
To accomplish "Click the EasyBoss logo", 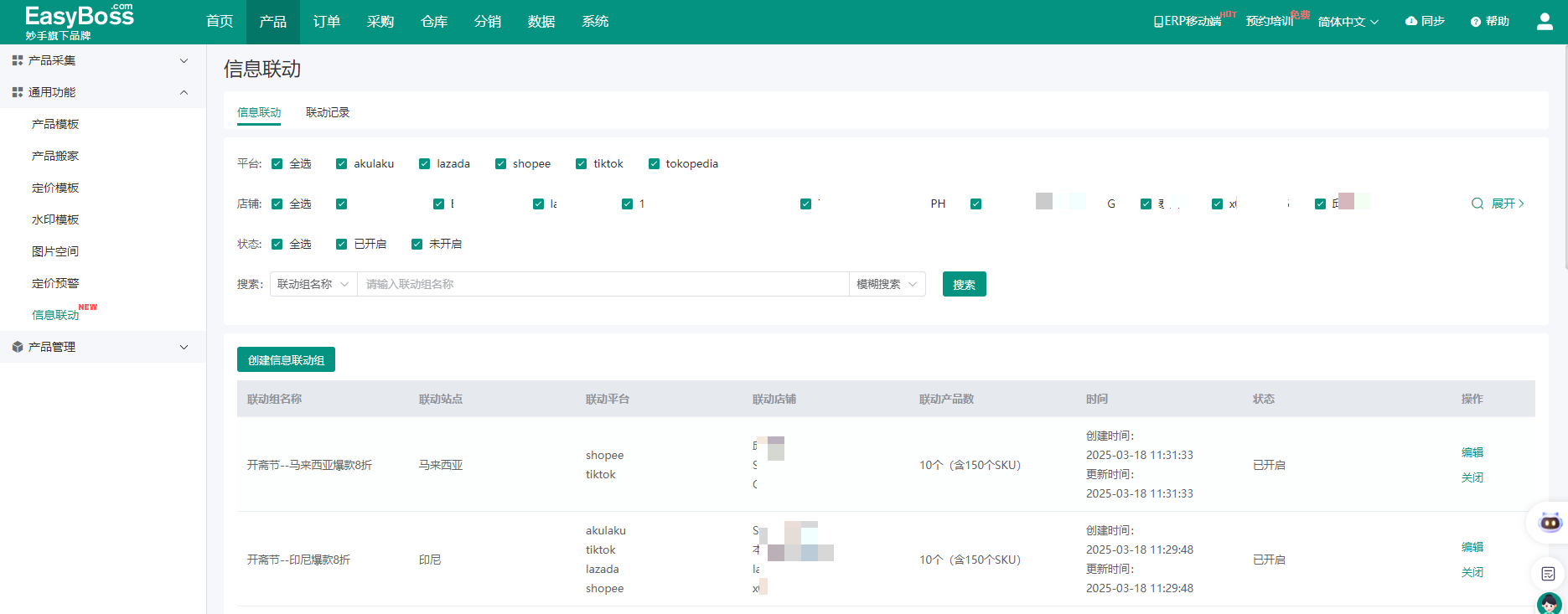I will (x=79, y=22).
